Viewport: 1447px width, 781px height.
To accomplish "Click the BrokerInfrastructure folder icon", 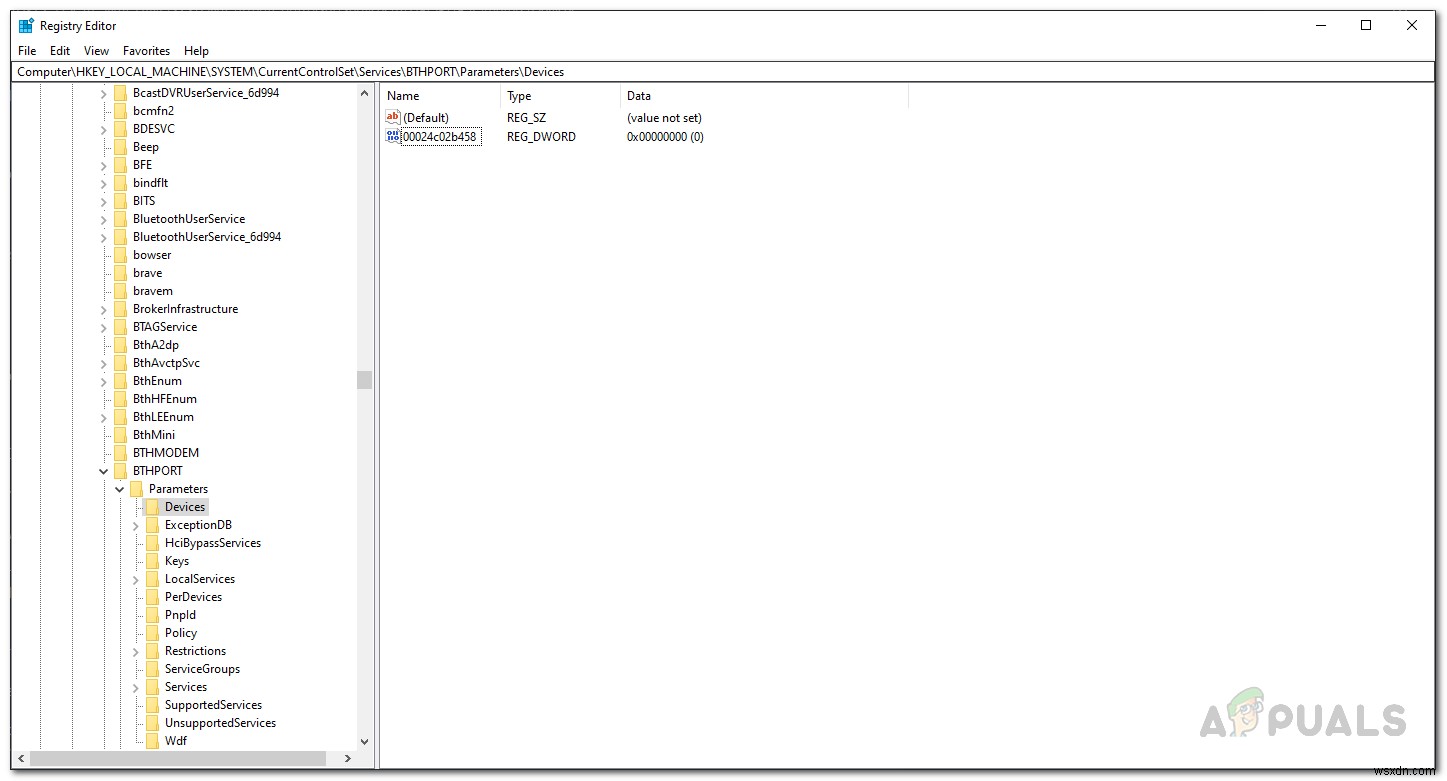I will (120, 309).
